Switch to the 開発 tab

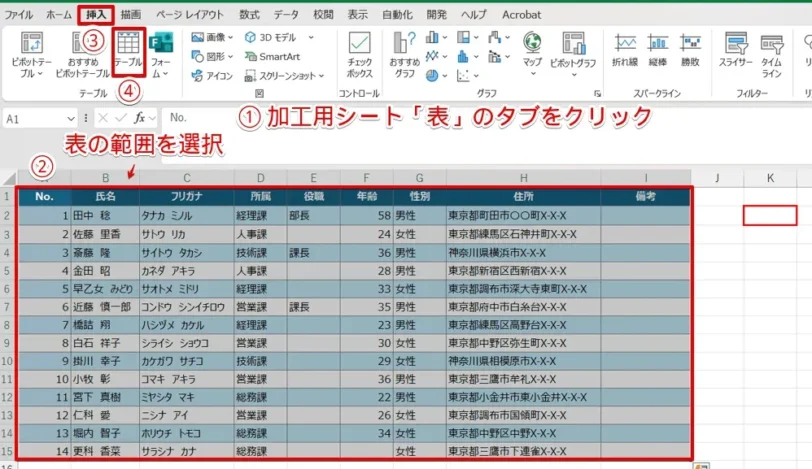coord(437,14)
